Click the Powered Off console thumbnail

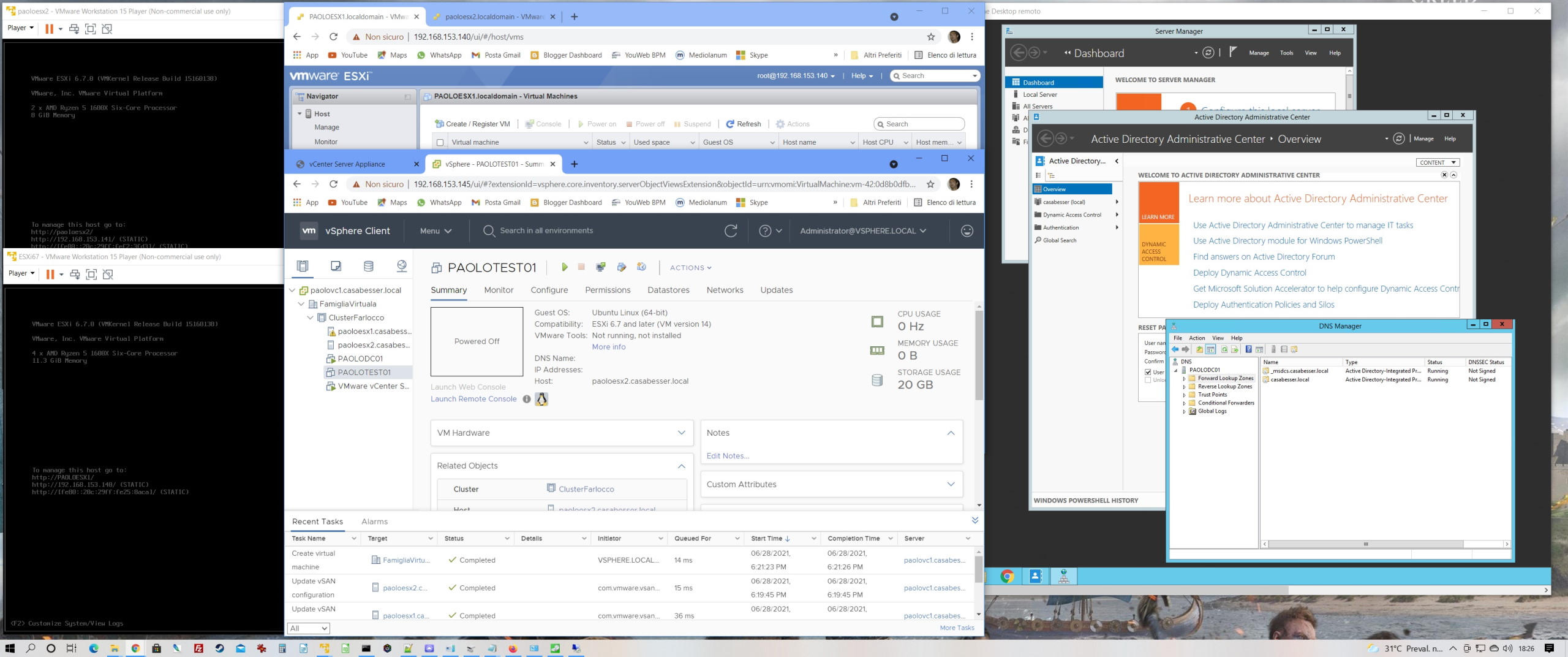pyautogui.click(x=477, y=341)
